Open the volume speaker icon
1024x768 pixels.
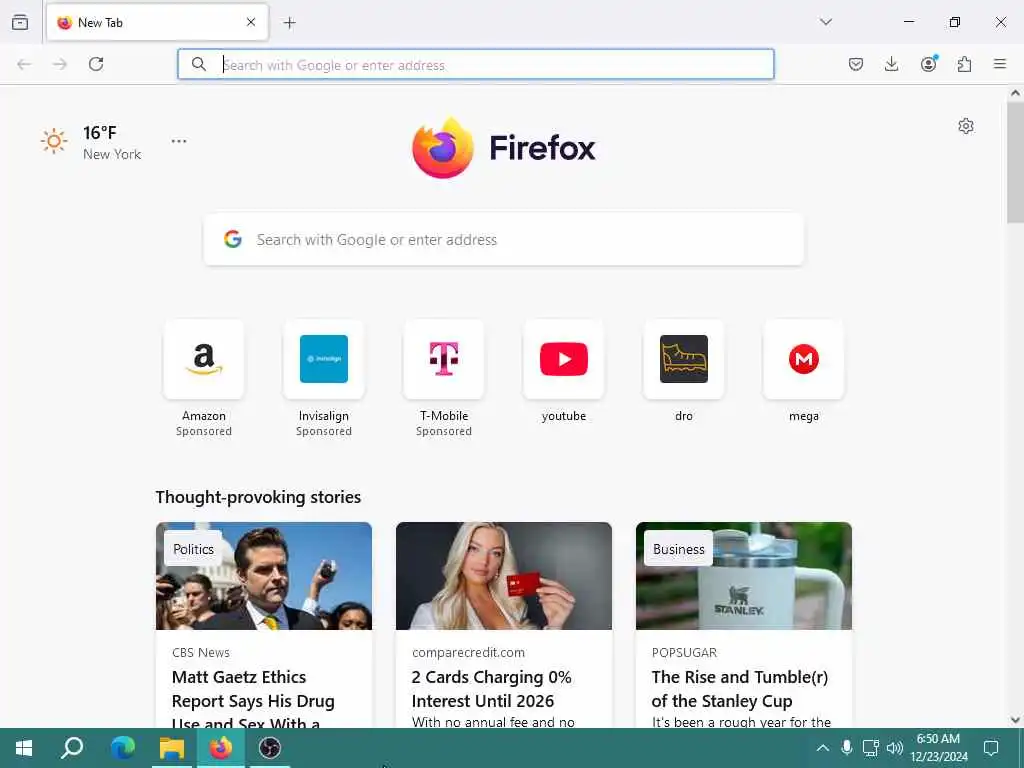click(x=894, y=748)
